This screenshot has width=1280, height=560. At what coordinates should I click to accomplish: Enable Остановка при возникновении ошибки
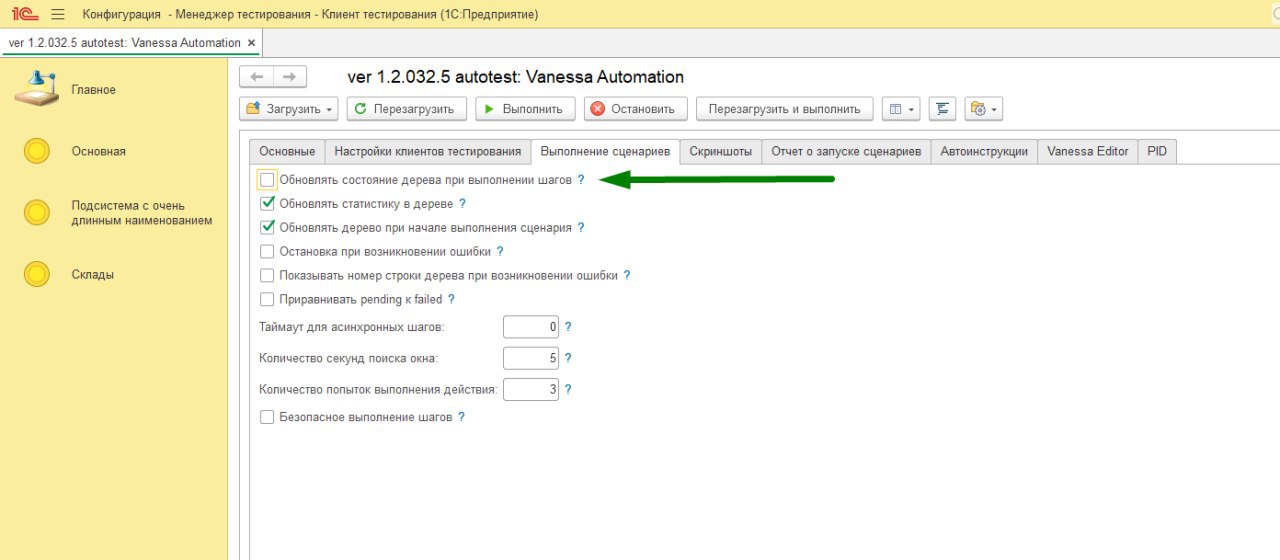(x=267, y=252)
